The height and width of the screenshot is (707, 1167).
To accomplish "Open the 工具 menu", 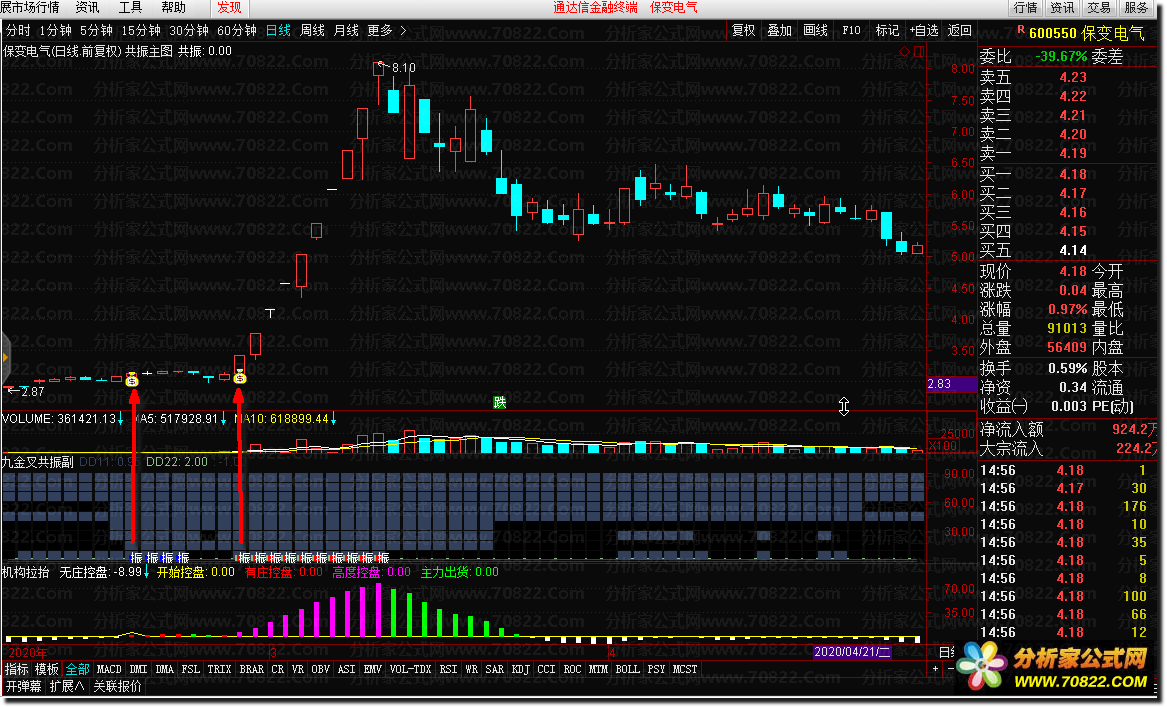I will (130, 7).
